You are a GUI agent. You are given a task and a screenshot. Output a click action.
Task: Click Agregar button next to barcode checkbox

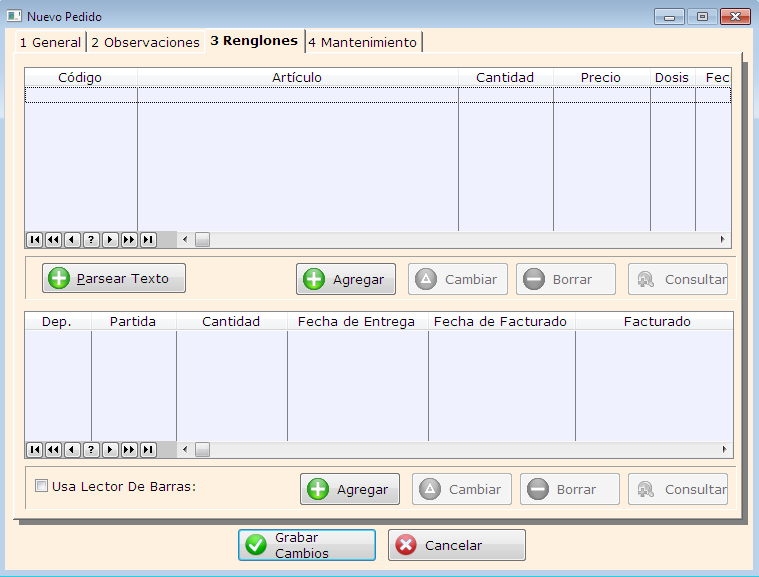pyautogui.click(x=350, y=489)
